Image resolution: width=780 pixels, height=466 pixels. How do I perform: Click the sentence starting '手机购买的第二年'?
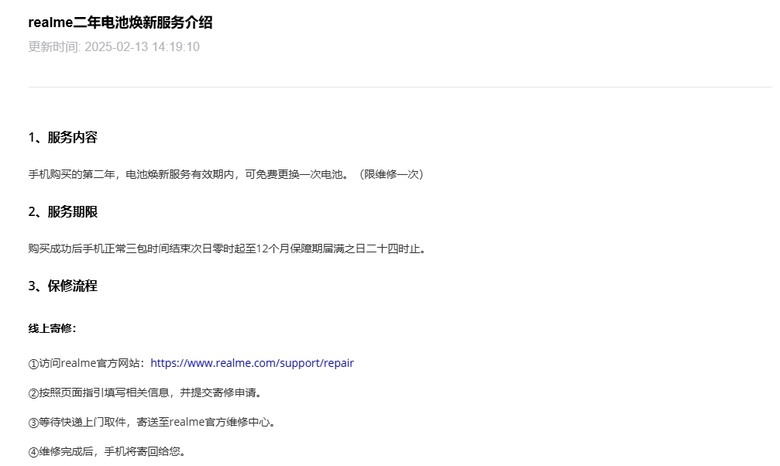226,174
